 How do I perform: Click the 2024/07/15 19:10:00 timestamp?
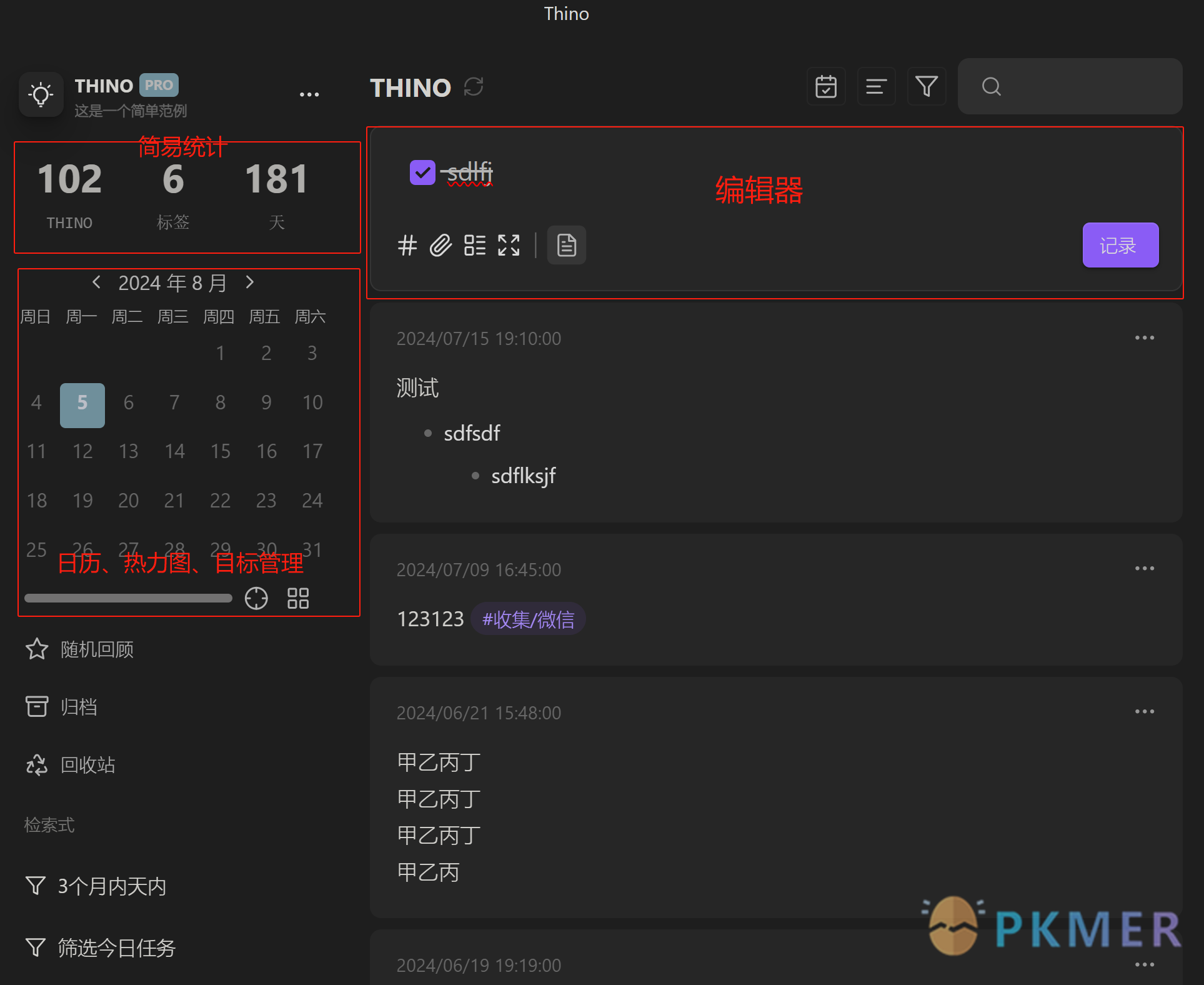pos(479,339)
